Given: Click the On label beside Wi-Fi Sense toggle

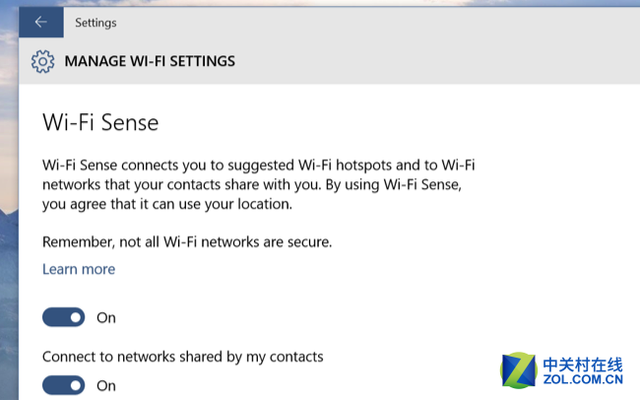Looking at the screenshot, I should (106, 318).
